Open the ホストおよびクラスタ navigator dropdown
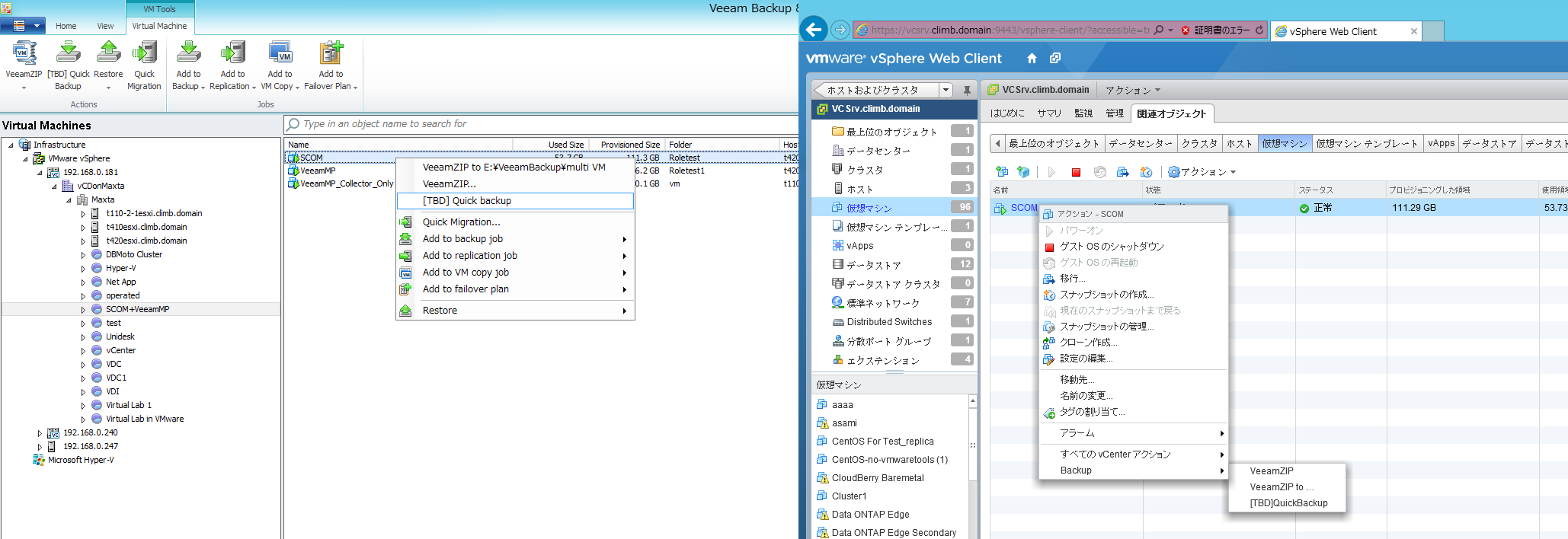Viewport: 1568px width, 539px height. (x=946, y=90)
